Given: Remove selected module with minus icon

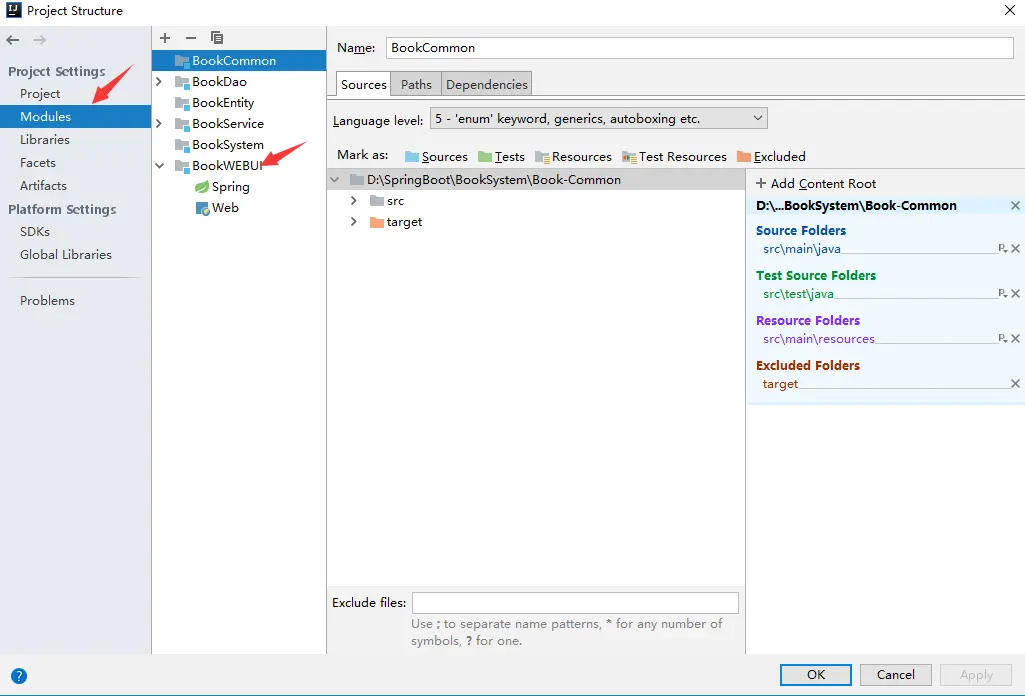Looking at the screenshot, I should (x=191, y=38).
